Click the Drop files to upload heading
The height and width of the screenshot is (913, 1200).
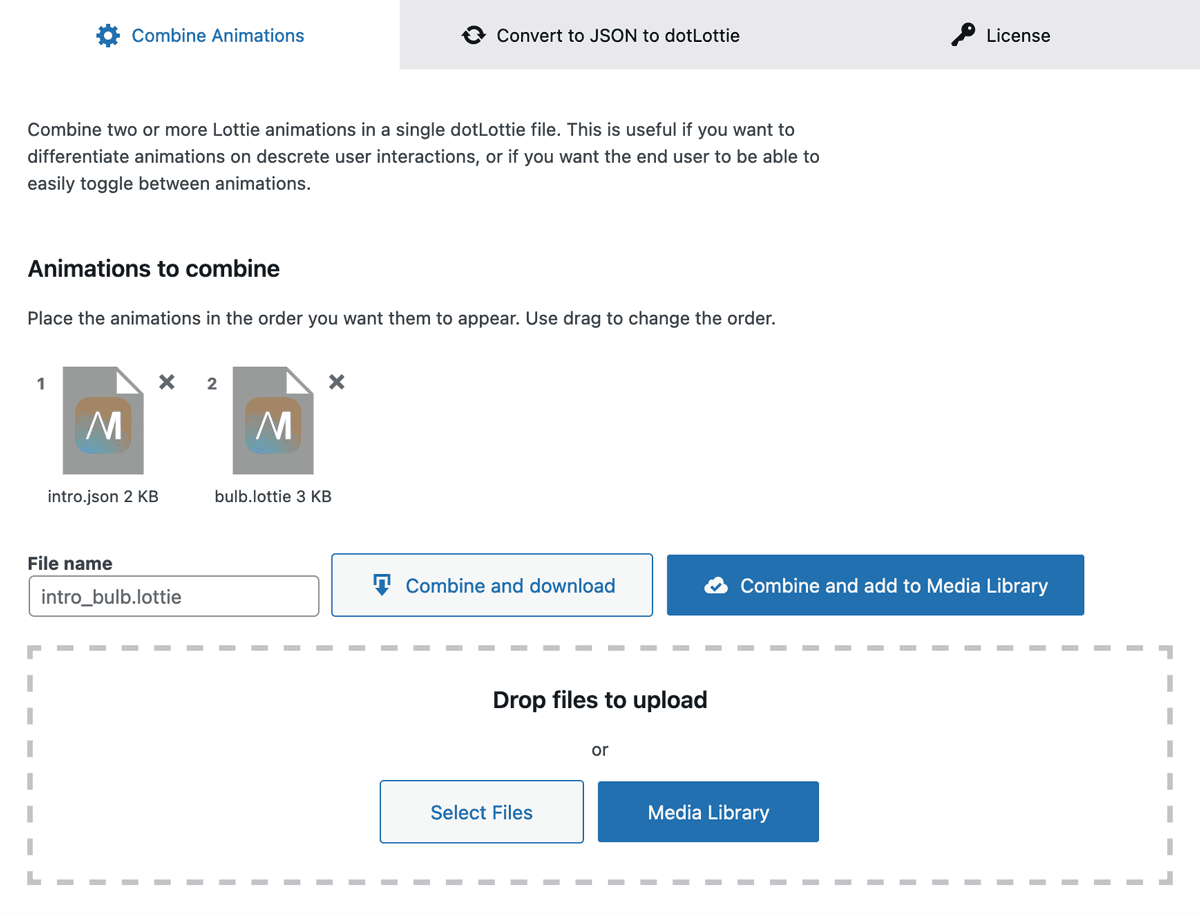(x=600, y=700)
